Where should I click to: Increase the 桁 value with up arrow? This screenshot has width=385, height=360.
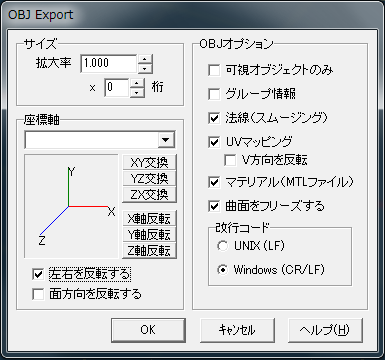tap(137, 83)
